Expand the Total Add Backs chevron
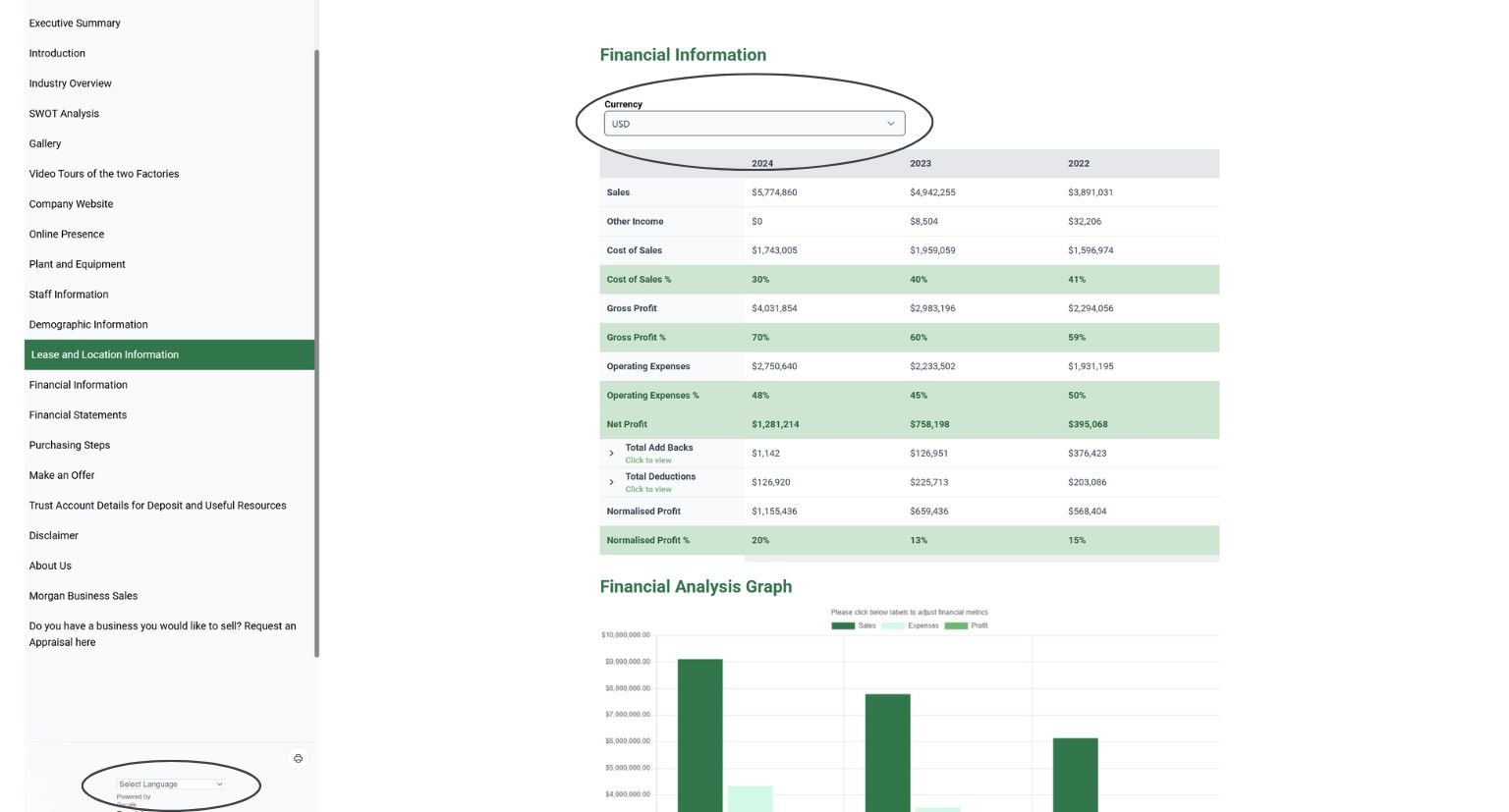Viewport: 1509px width, 812px height. tap(611, 454)
